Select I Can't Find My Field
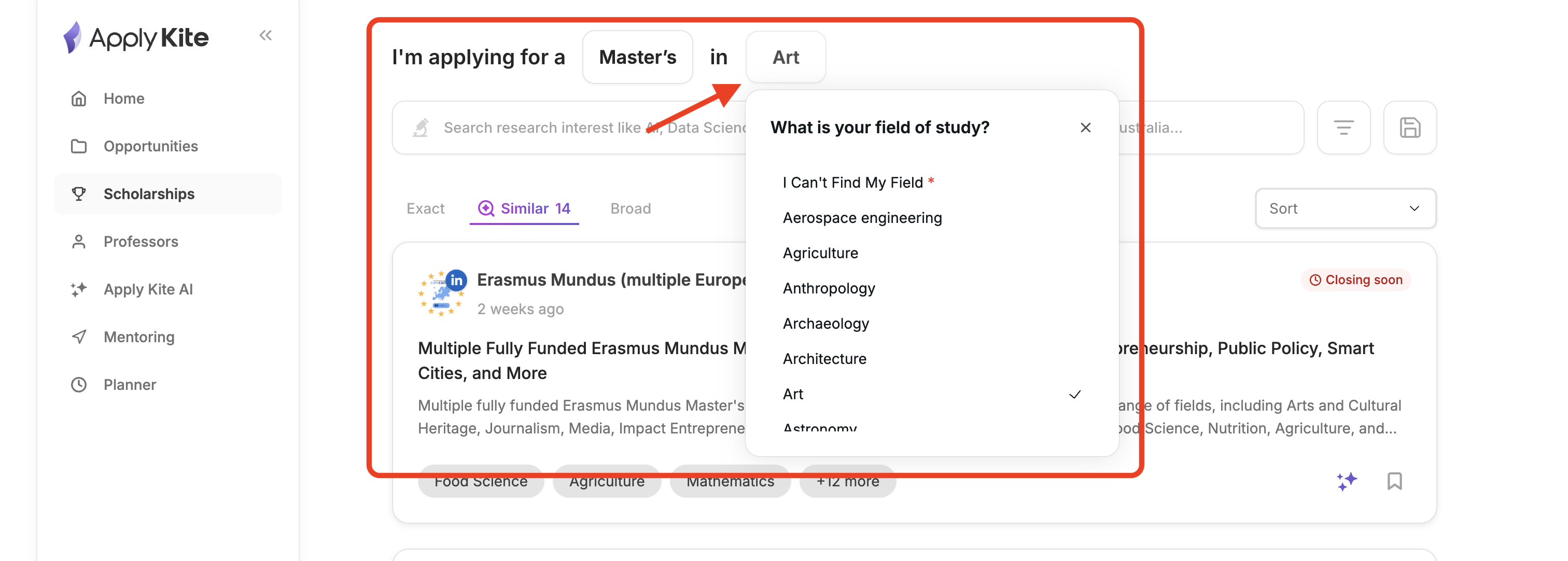 pos(852,183)
